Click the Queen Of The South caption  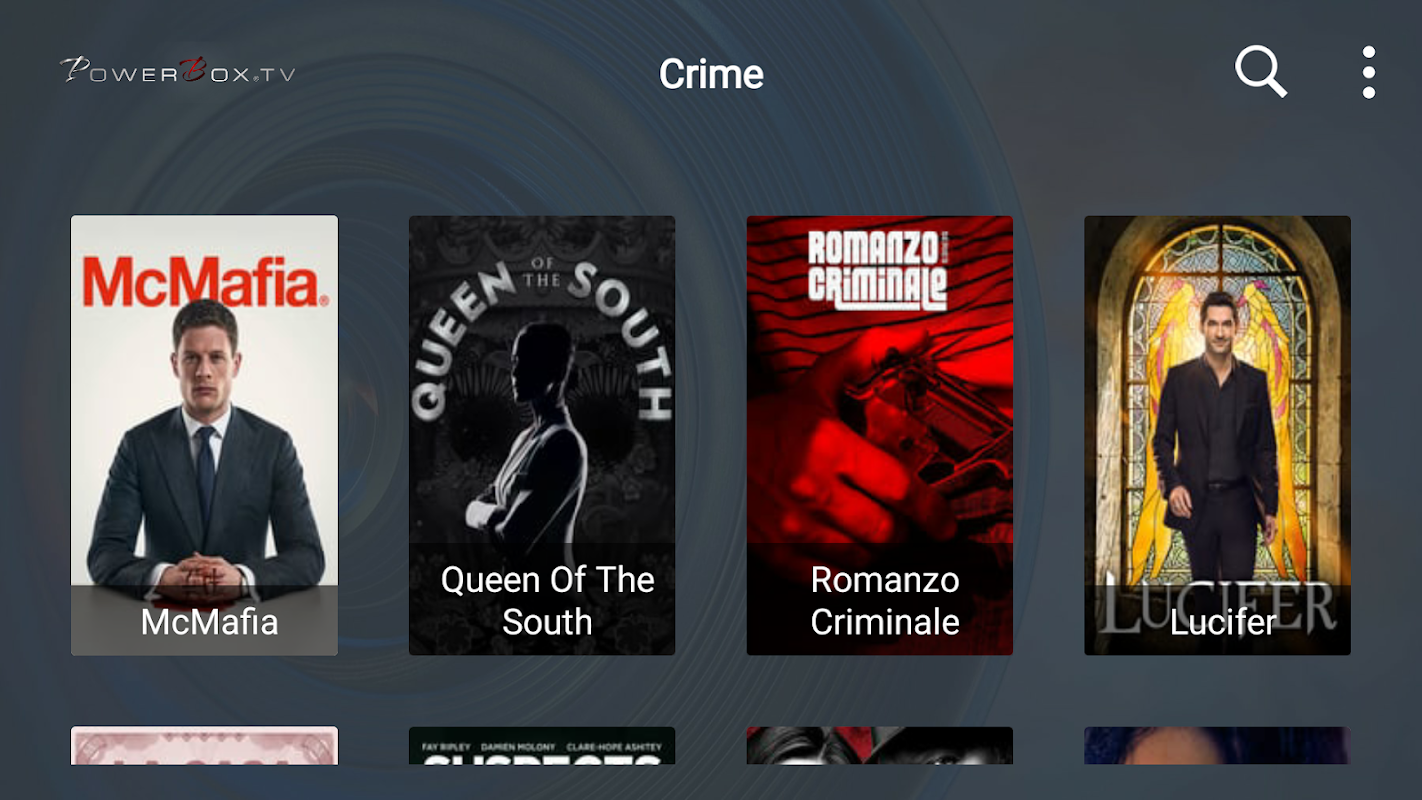pyautogui.click(x=547, y=601)
